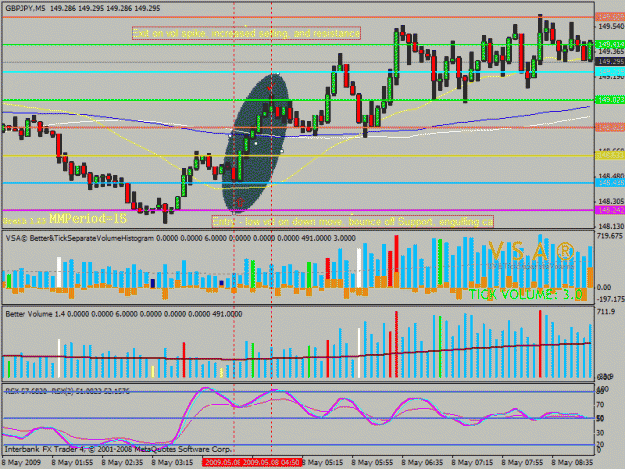The width and height of the screenshot is (625, 469).
Task: Select the dark shaded ellipse highlighting the trade
Action: pos(255,143)
